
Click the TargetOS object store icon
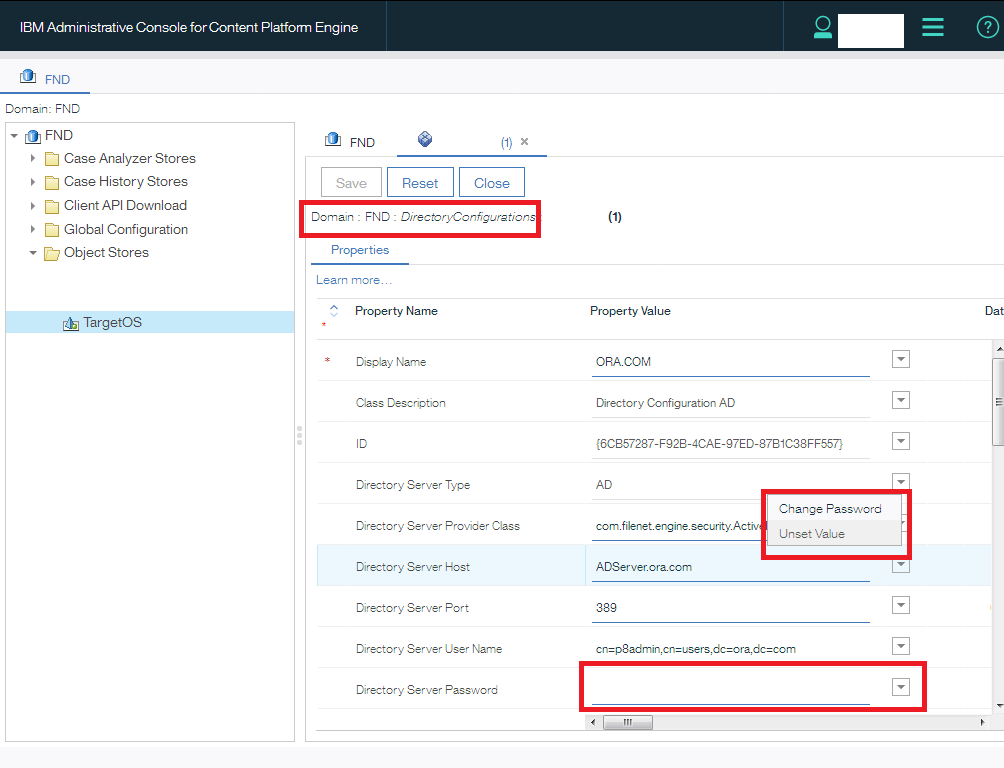click(x=70, y=323)
